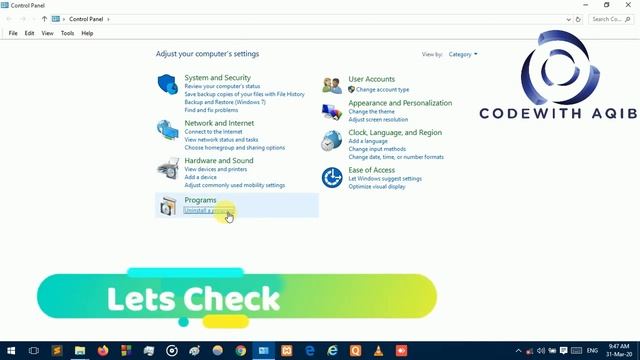Click the User Accounts people icon

click(332, 86)
